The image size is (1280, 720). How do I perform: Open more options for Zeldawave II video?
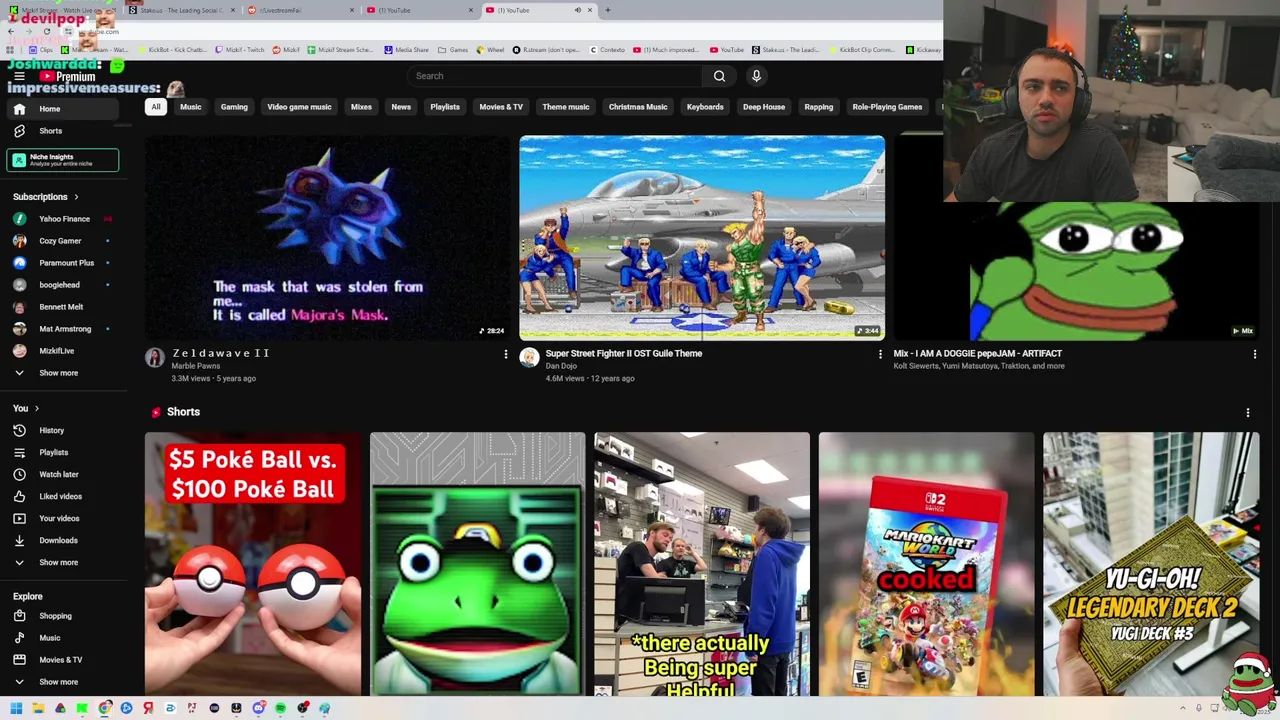(x=505, y=354)
